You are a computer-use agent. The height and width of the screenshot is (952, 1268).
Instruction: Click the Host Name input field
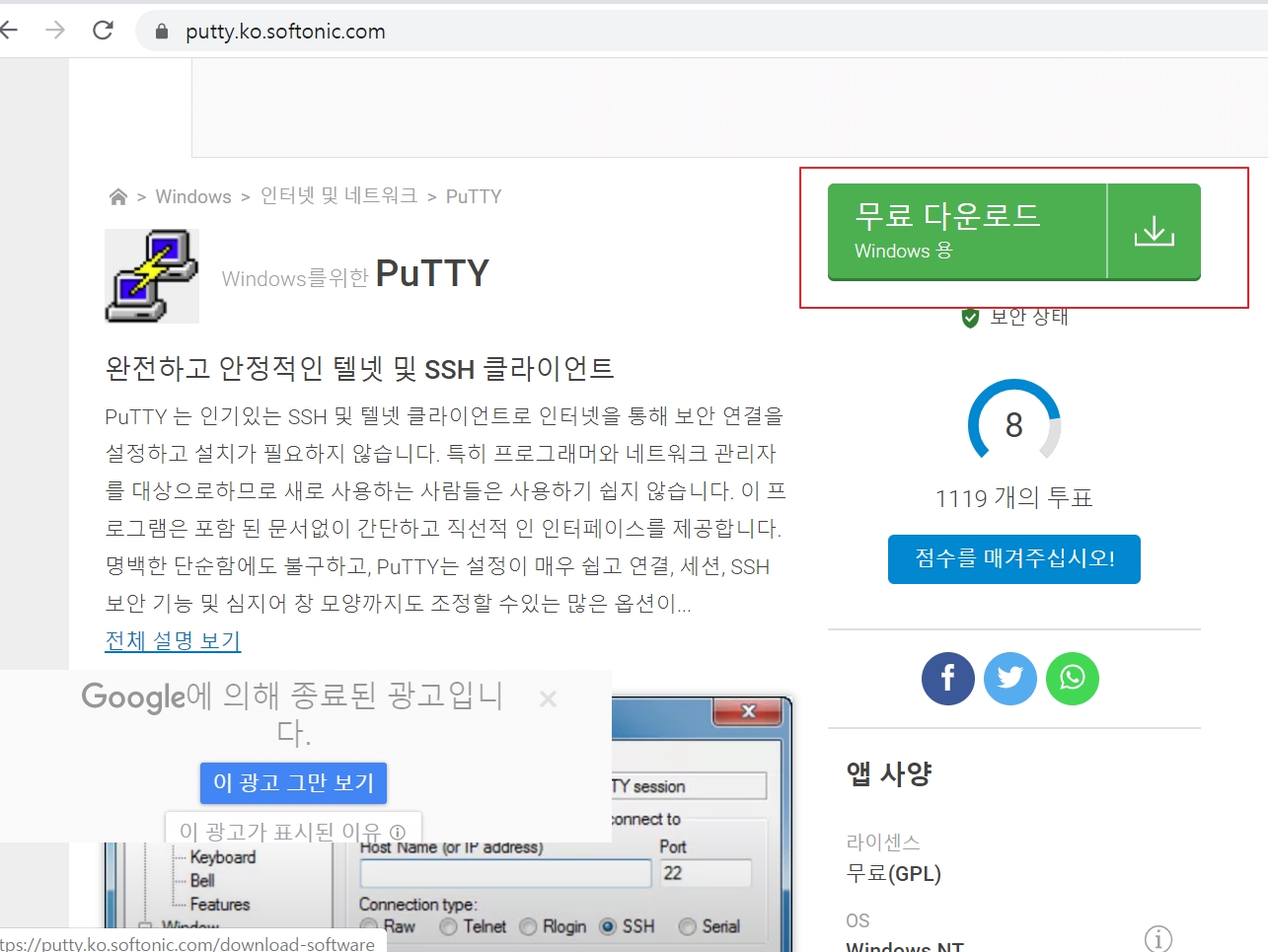coord(505,873)
